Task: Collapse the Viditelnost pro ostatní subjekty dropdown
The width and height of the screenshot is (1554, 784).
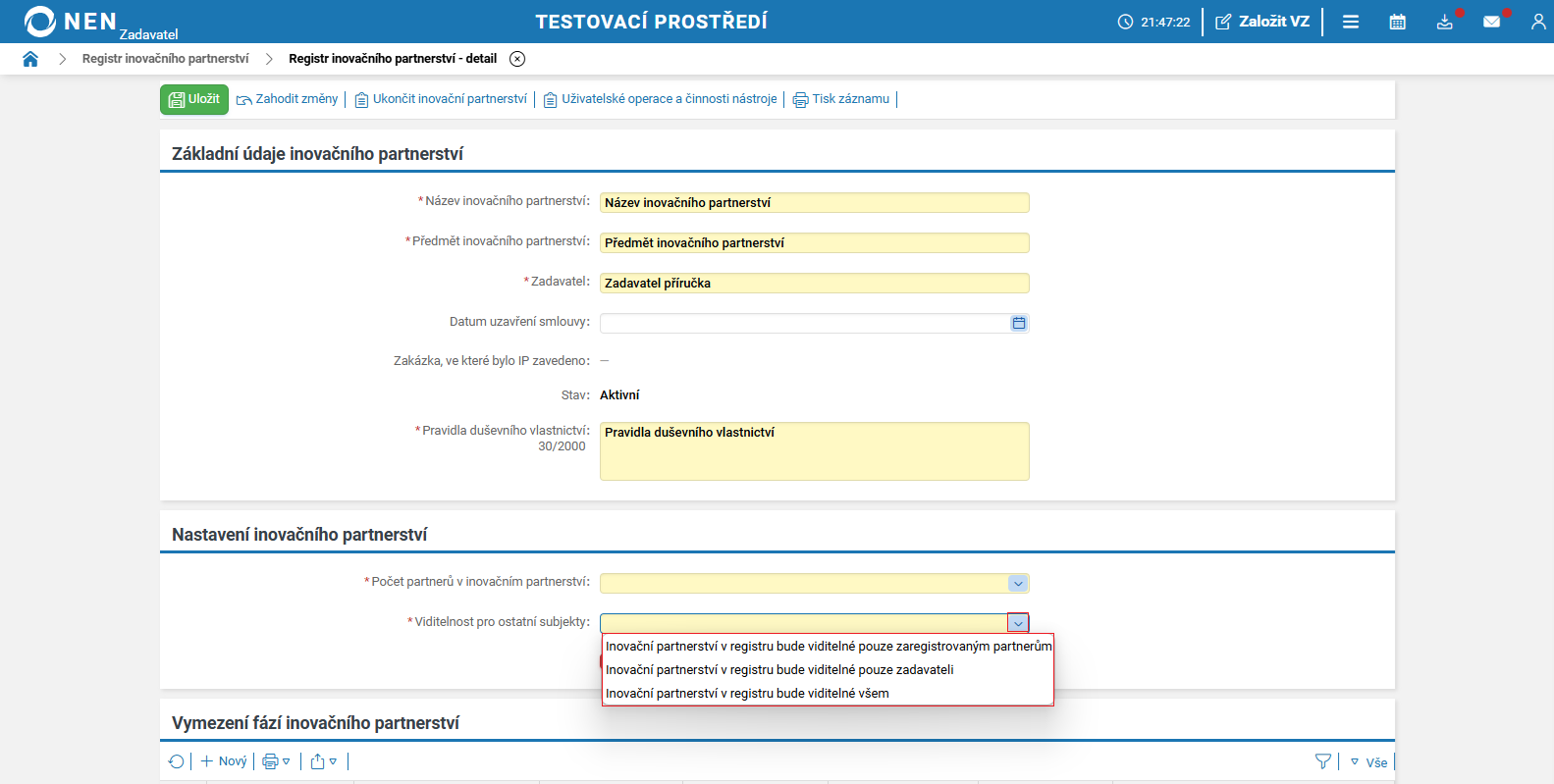Action: 1018,623
